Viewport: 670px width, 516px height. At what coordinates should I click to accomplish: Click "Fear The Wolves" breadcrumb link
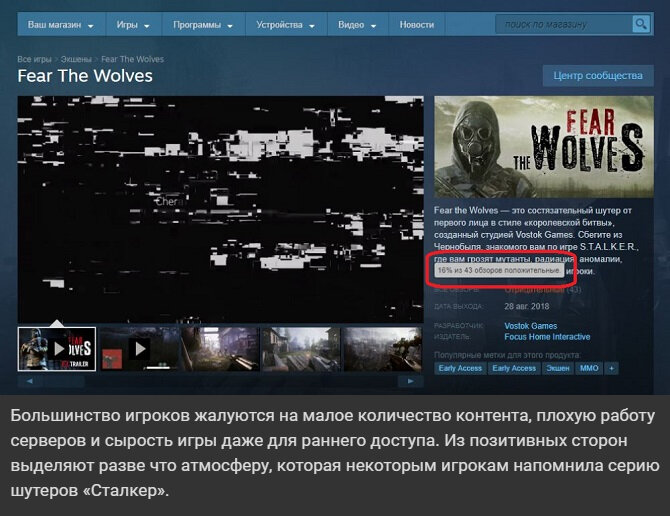click(132, 59)
